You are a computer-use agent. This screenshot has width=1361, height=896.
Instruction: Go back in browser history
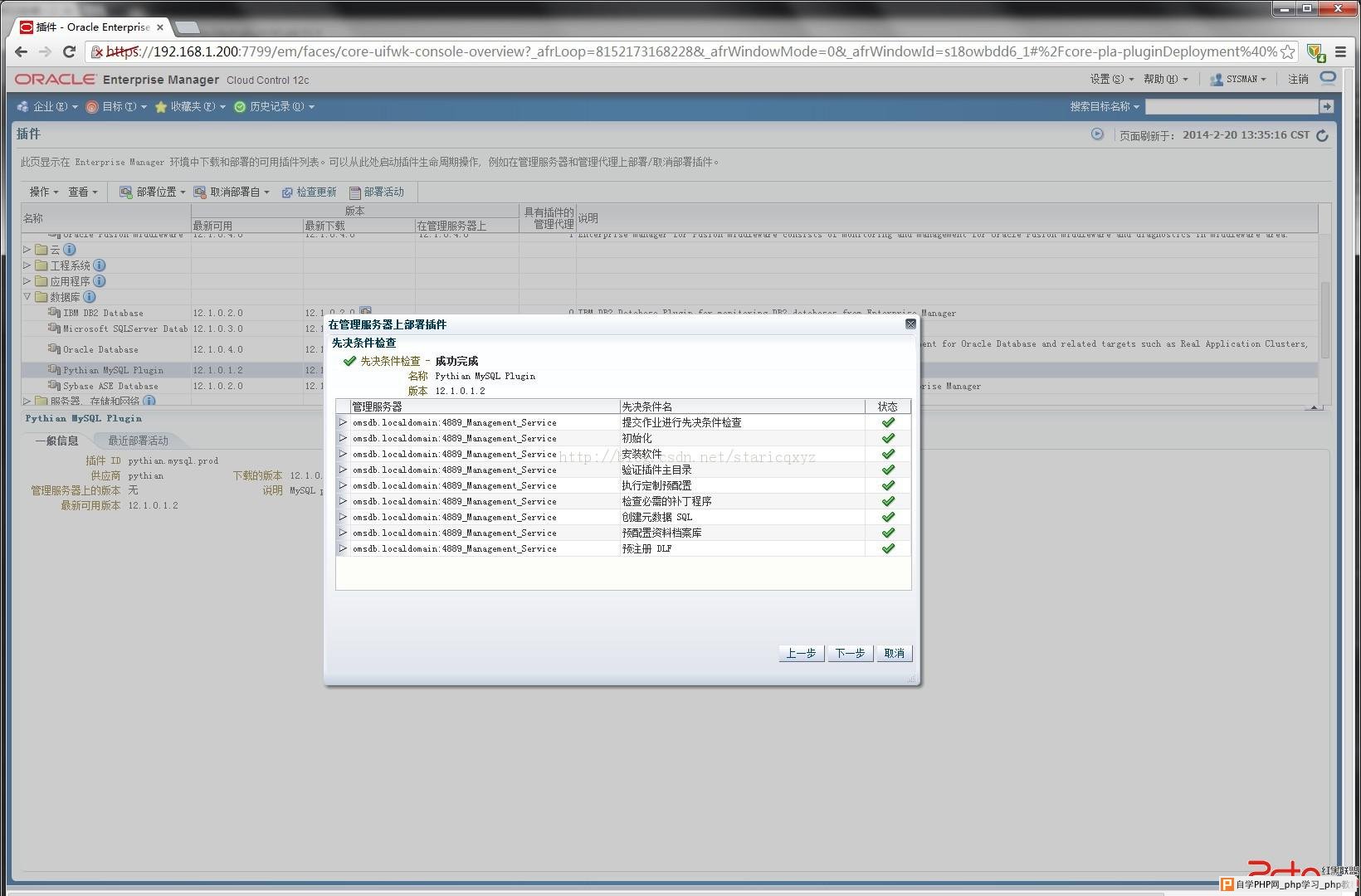tap(22, 51)
